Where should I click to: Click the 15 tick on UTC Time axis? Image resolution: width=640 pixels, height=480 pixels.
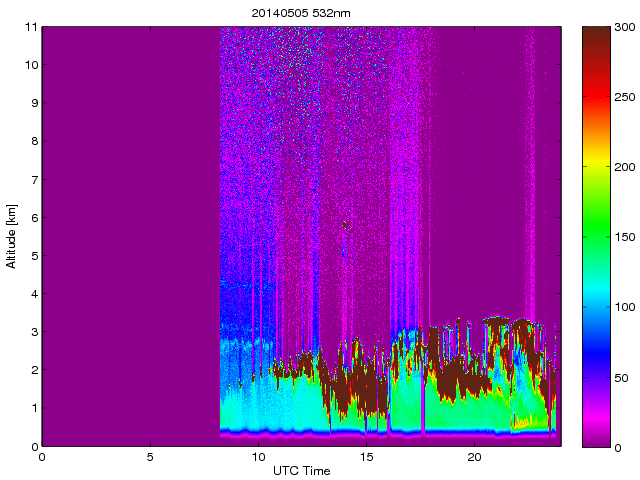(x=366, y=457)
